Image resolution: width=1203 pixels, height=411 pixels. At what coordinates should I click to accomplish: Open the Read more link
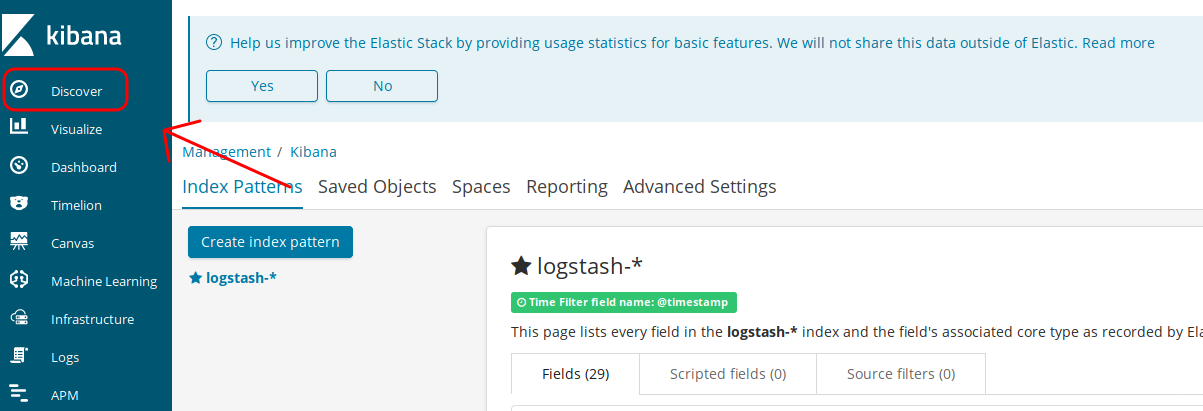point(1118,43)
